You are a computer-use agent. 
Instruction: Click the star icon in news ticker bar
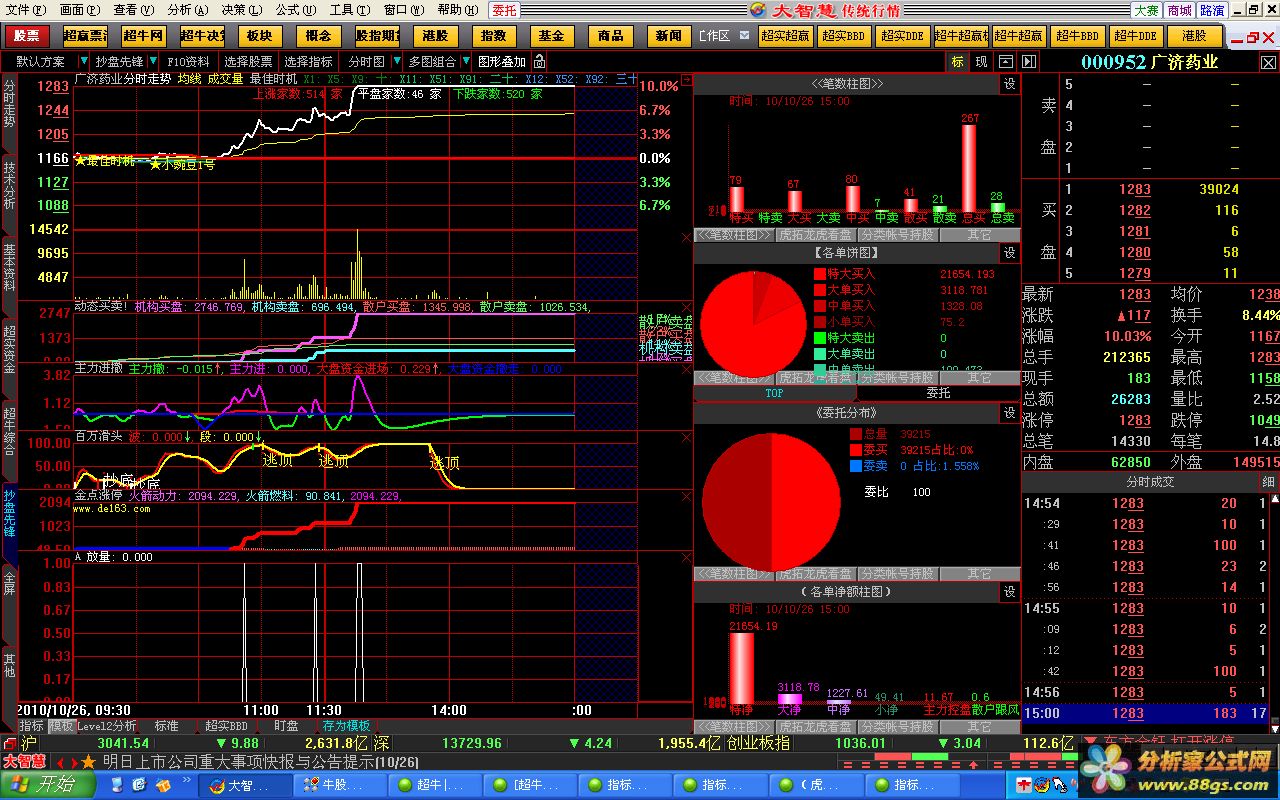coord(88,762)
